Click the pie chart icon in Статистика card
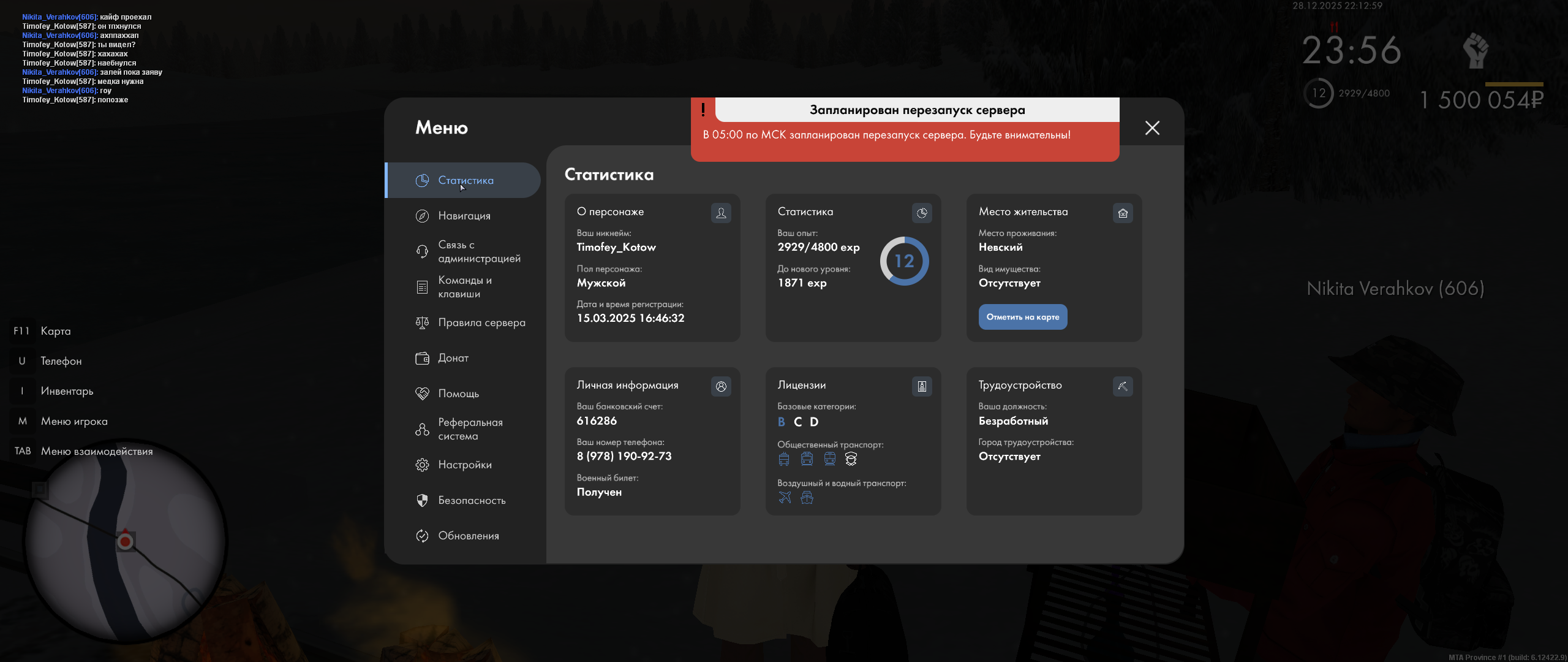 pyautogui.click(x=922, y=213)
